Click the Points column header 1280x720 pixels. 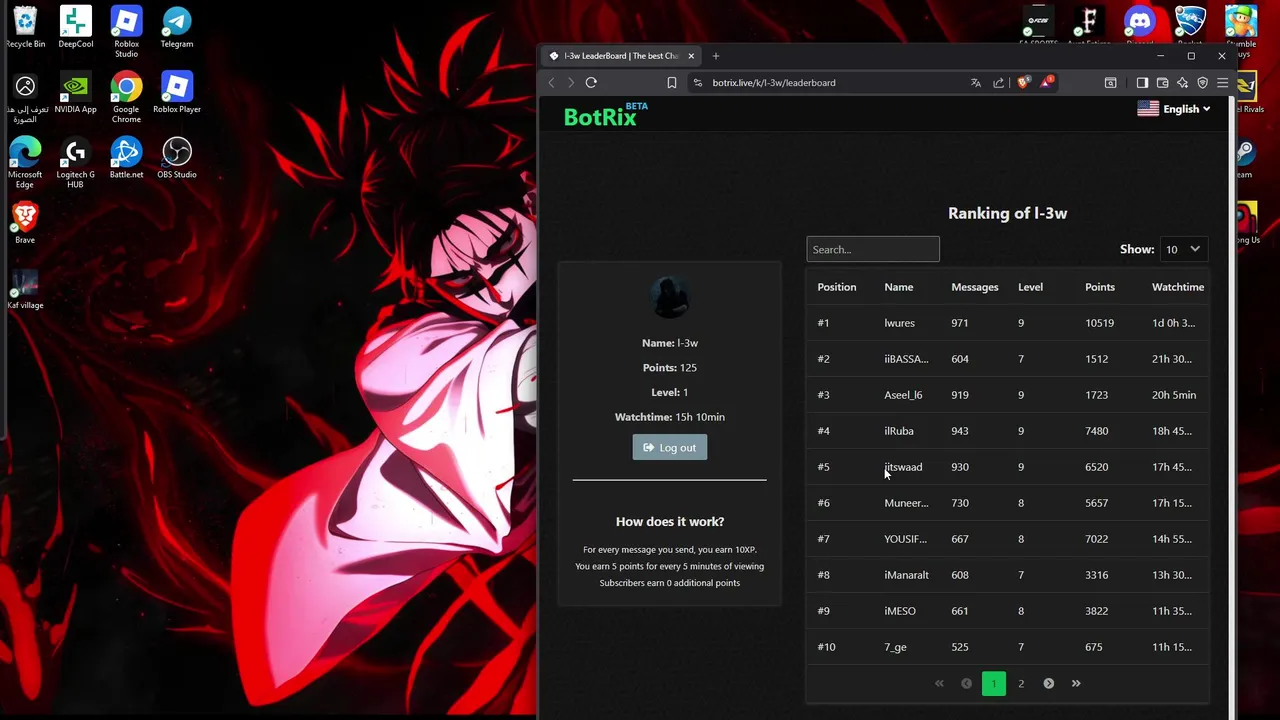pyautogui.click(x=1100, y=287)
